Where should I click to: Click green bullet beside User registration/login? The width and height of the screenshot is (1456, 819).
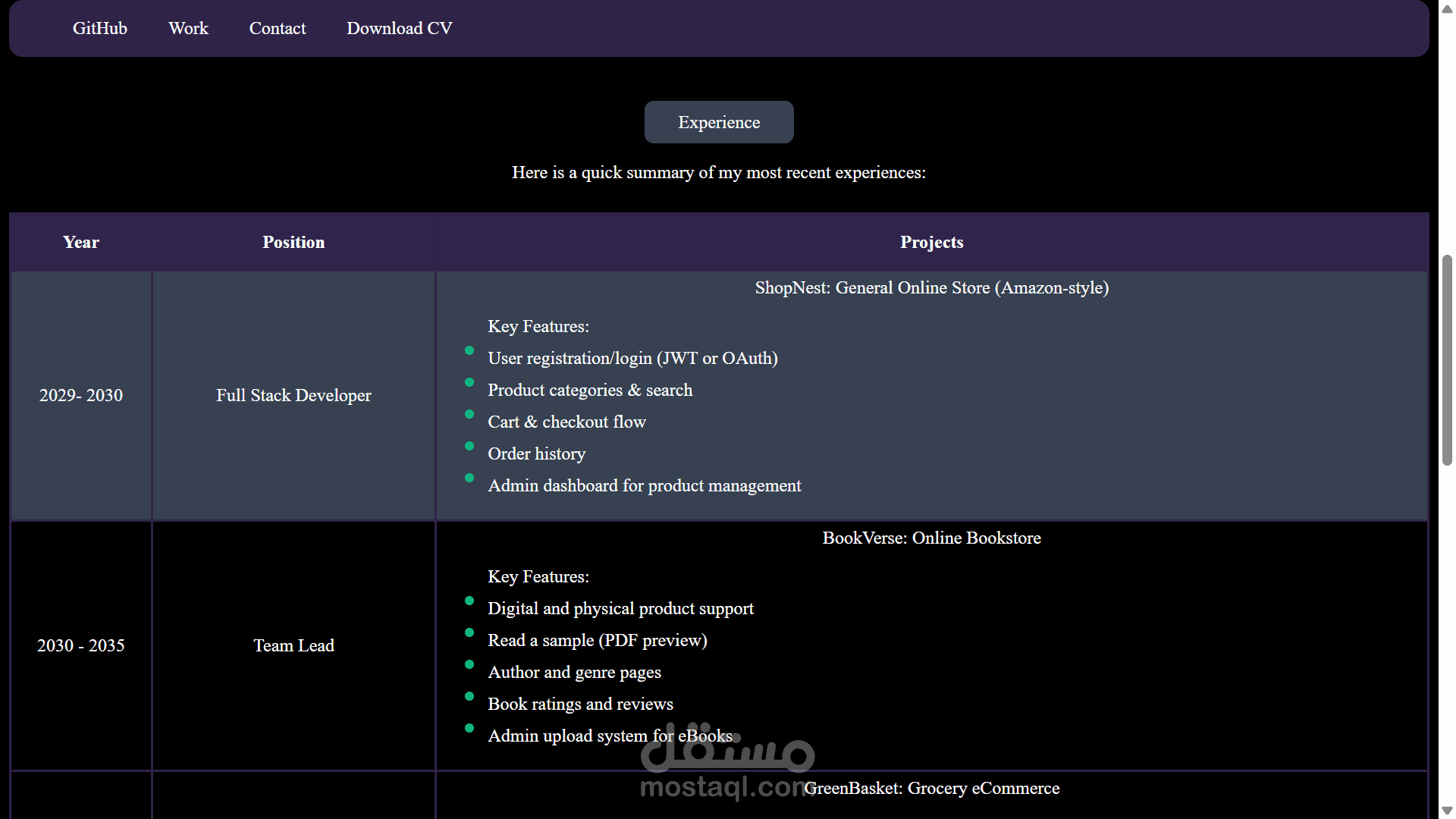coord(469,350)
